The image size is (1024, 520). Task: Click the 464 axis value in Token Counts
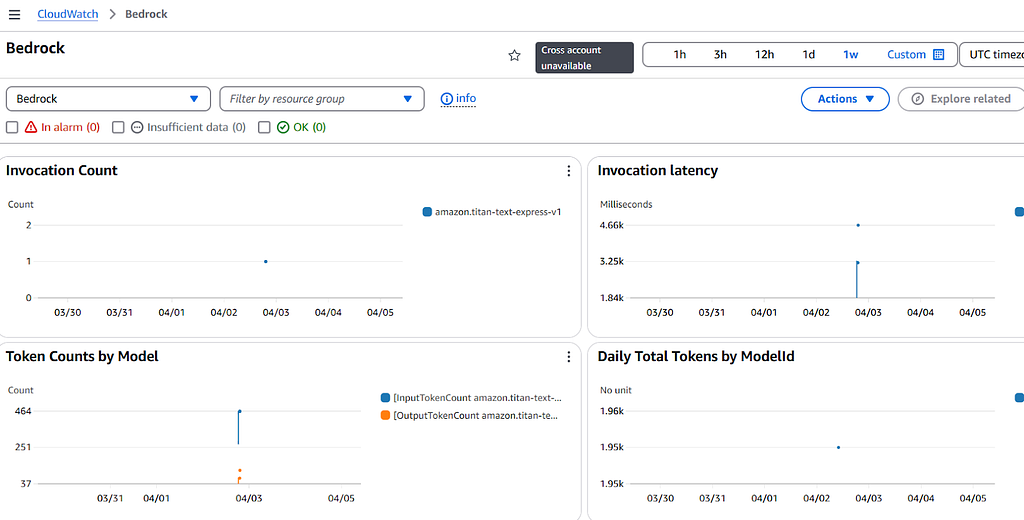coord(23,411)
